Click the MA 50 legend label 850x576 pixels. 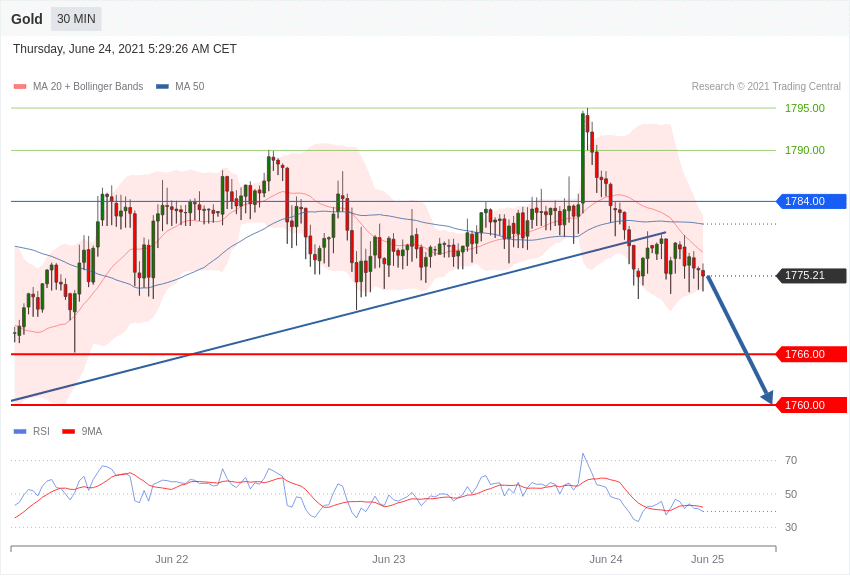click(x=190, y=86)
